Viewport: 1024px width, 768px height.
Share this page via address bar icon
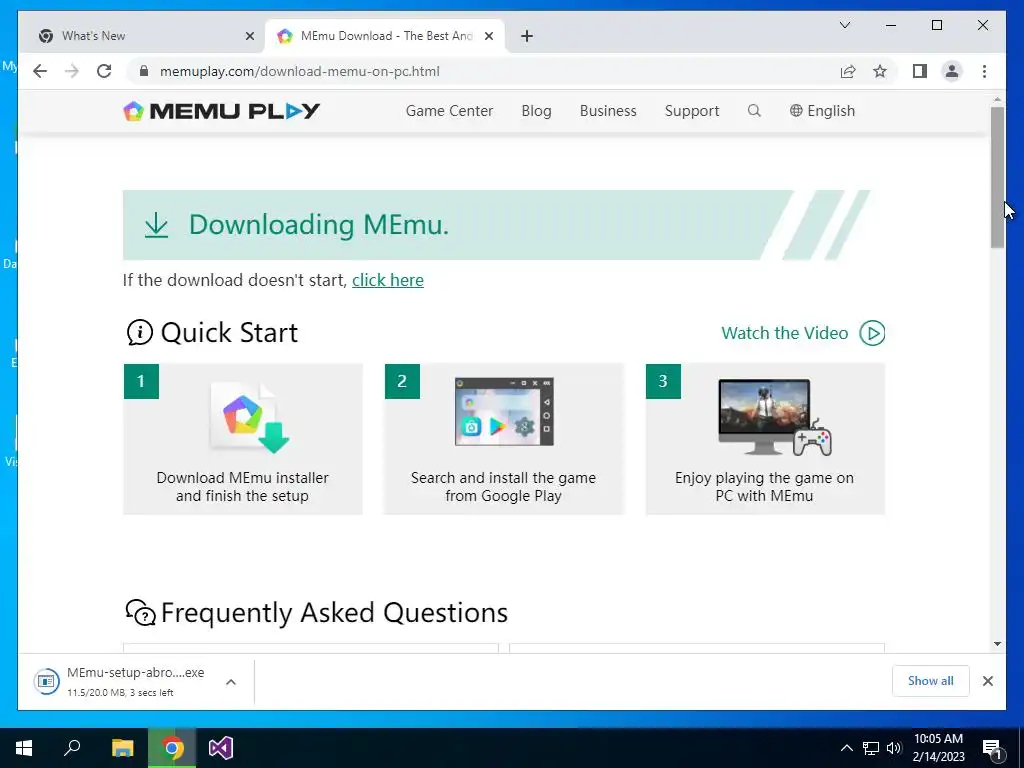point(848,71)
